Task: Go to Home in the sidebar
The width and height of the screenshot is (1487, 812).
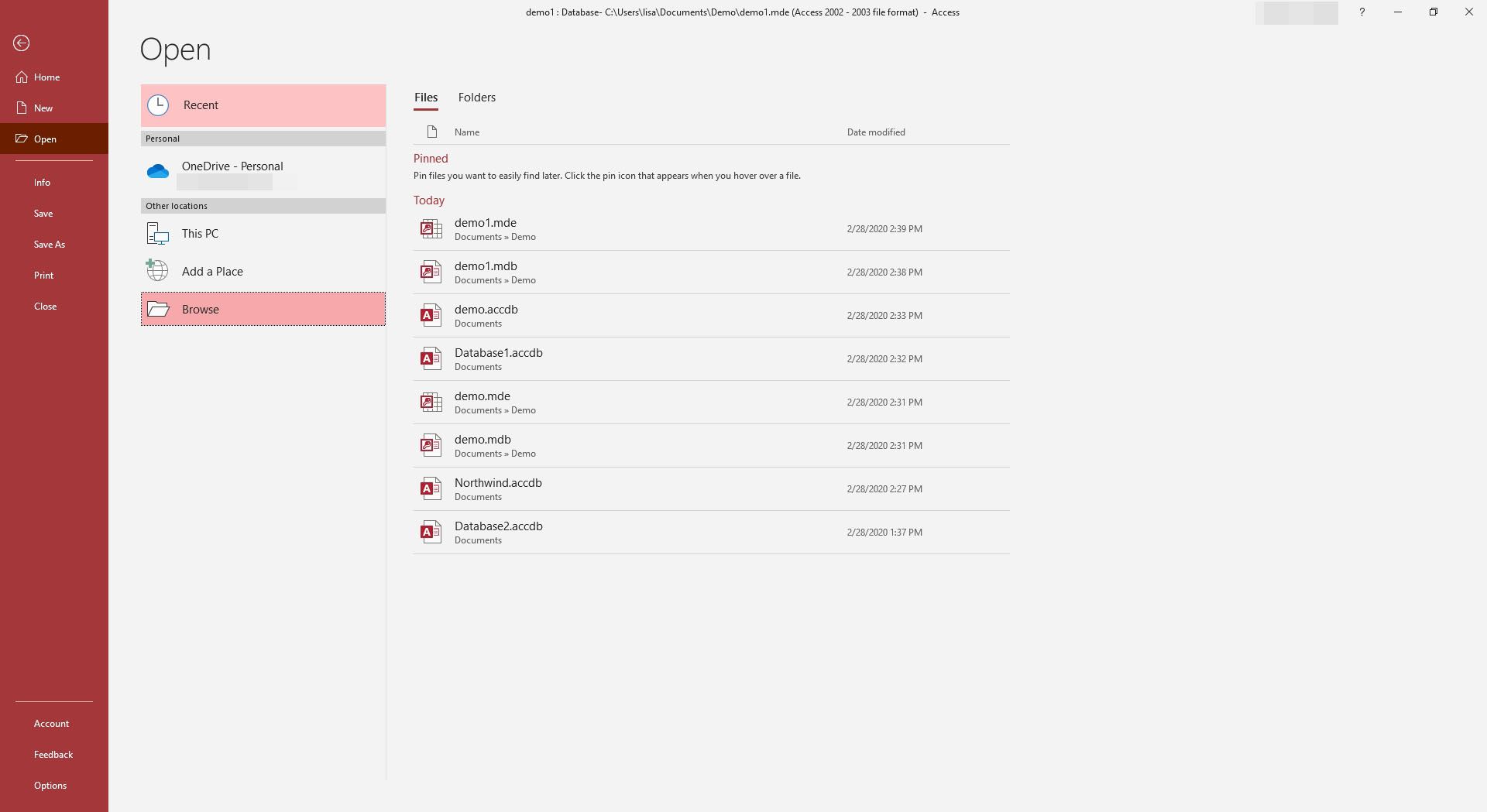Action: point(54,77)
